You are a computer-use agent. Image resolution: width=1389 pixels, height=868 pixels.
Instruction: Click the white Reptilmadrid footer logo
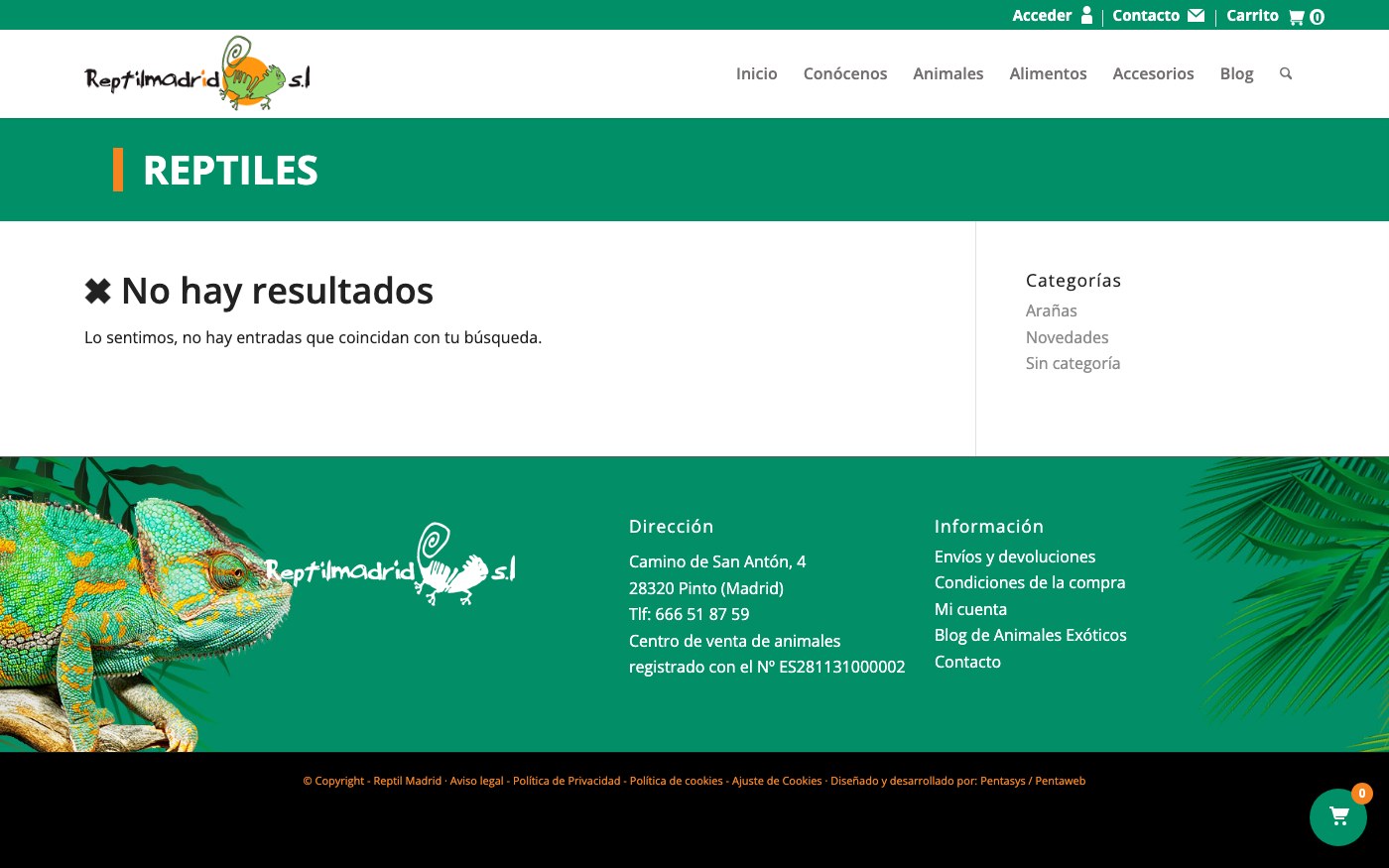pos(391,564)
